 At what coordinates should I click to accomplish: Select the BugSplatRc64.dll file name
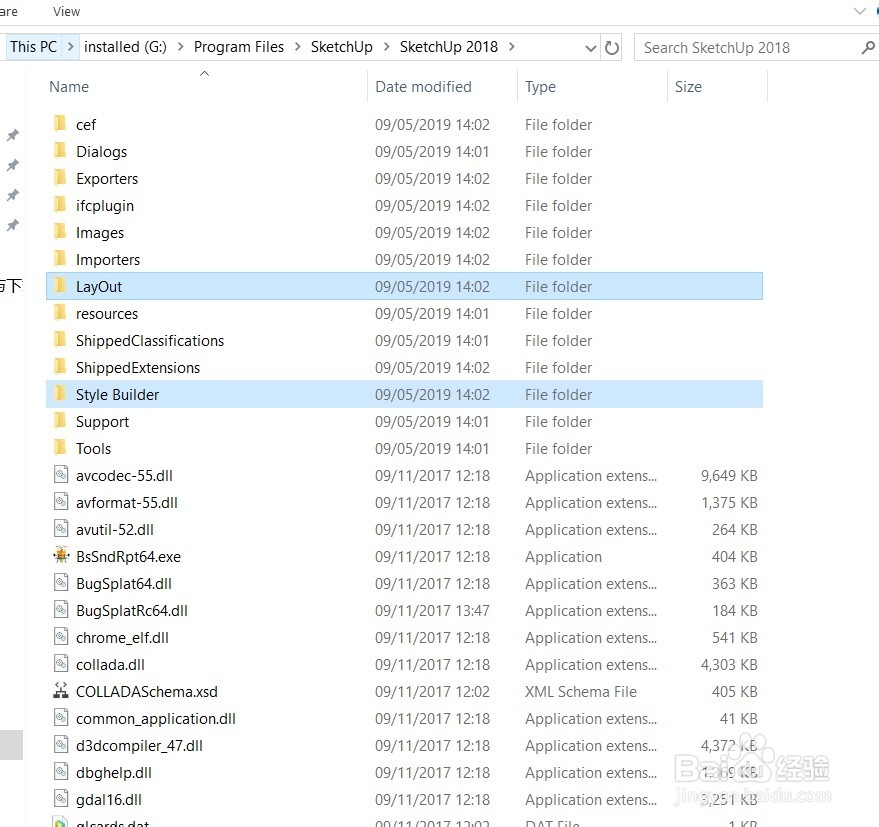[132, 611]
